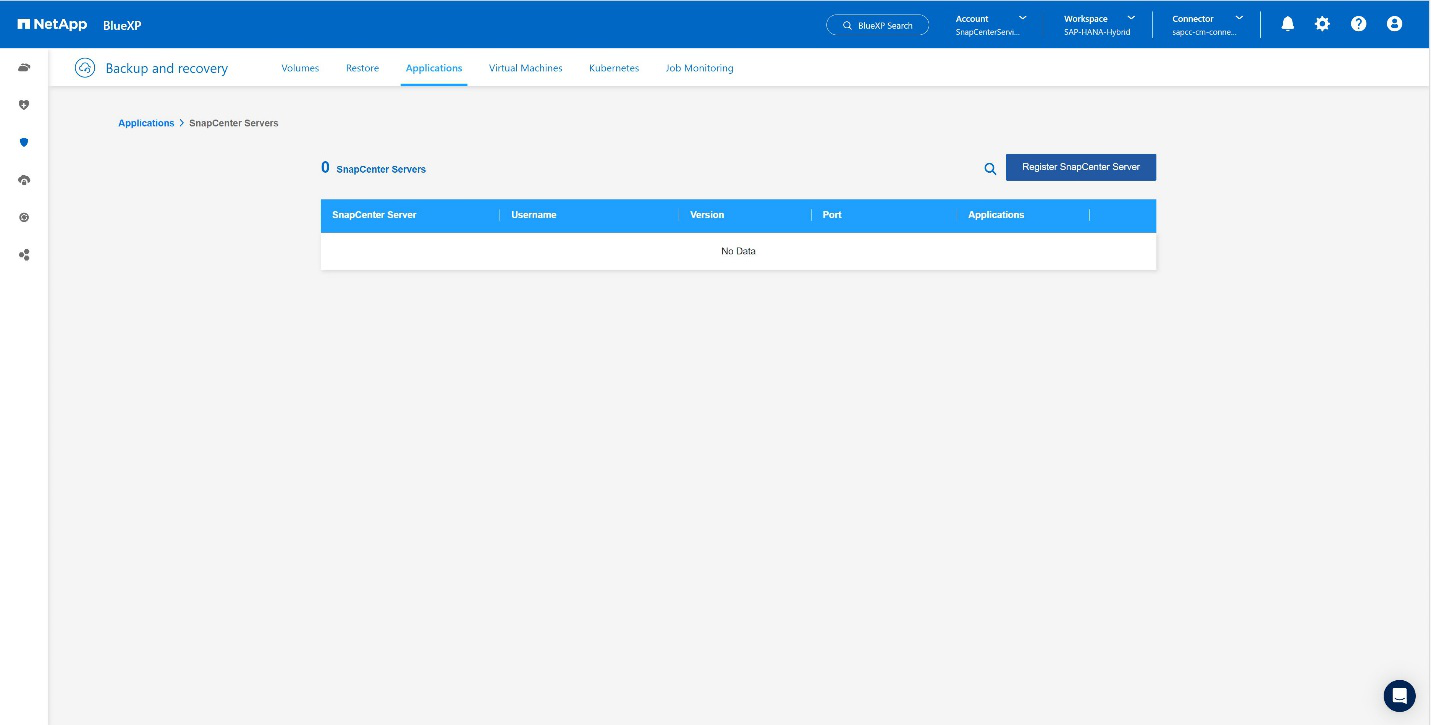Viewport: 1431px width, 725px height.
Task: Click the Extensions nodes sidebar icon
Action: 24,255
